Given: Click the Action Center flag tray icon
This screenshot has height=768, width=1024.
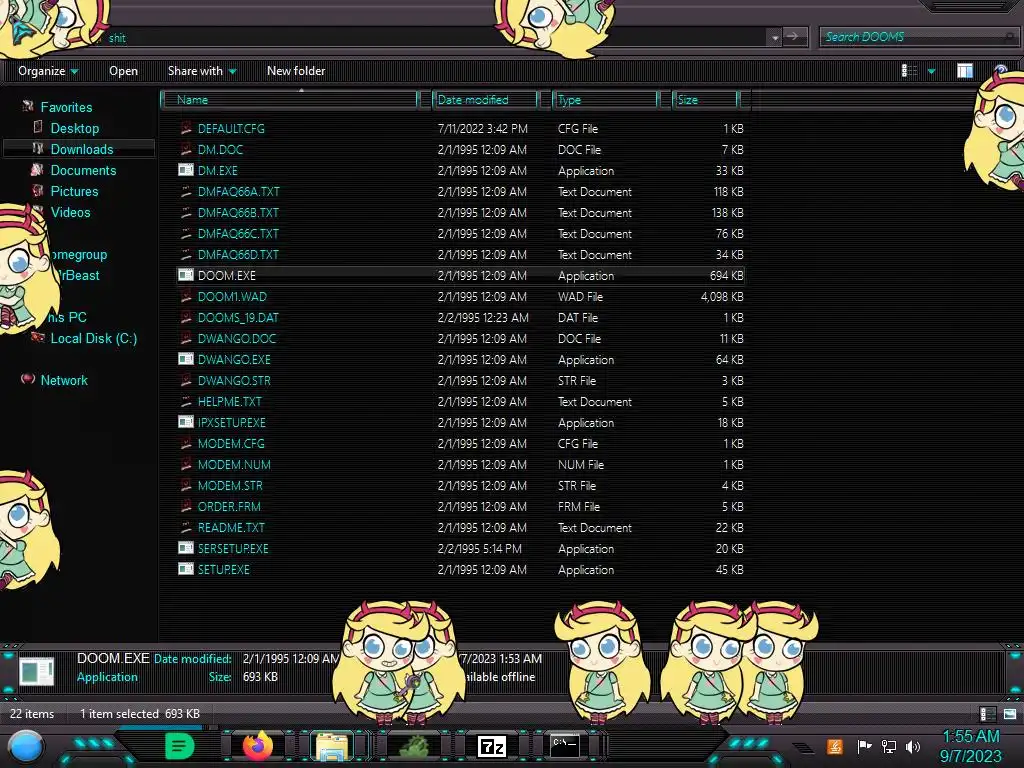Looking at the screenshot, I should coord(864,746).
